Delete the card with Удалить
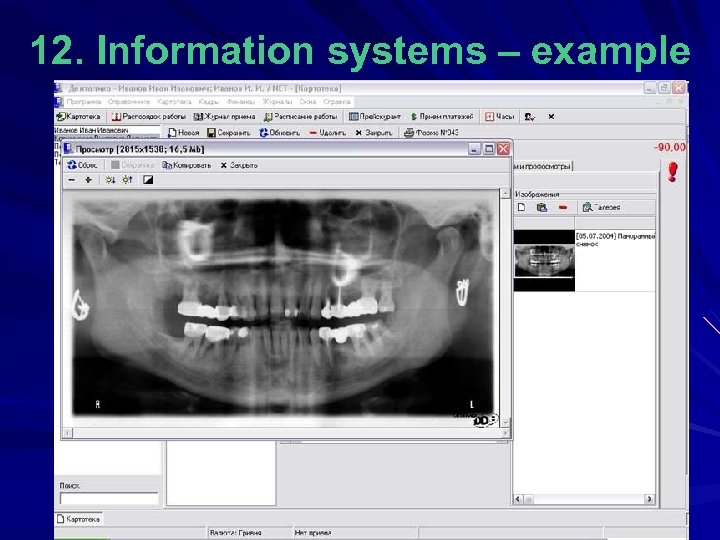The height and width of the screenshot is (540, 720). (x=327, y=133)
